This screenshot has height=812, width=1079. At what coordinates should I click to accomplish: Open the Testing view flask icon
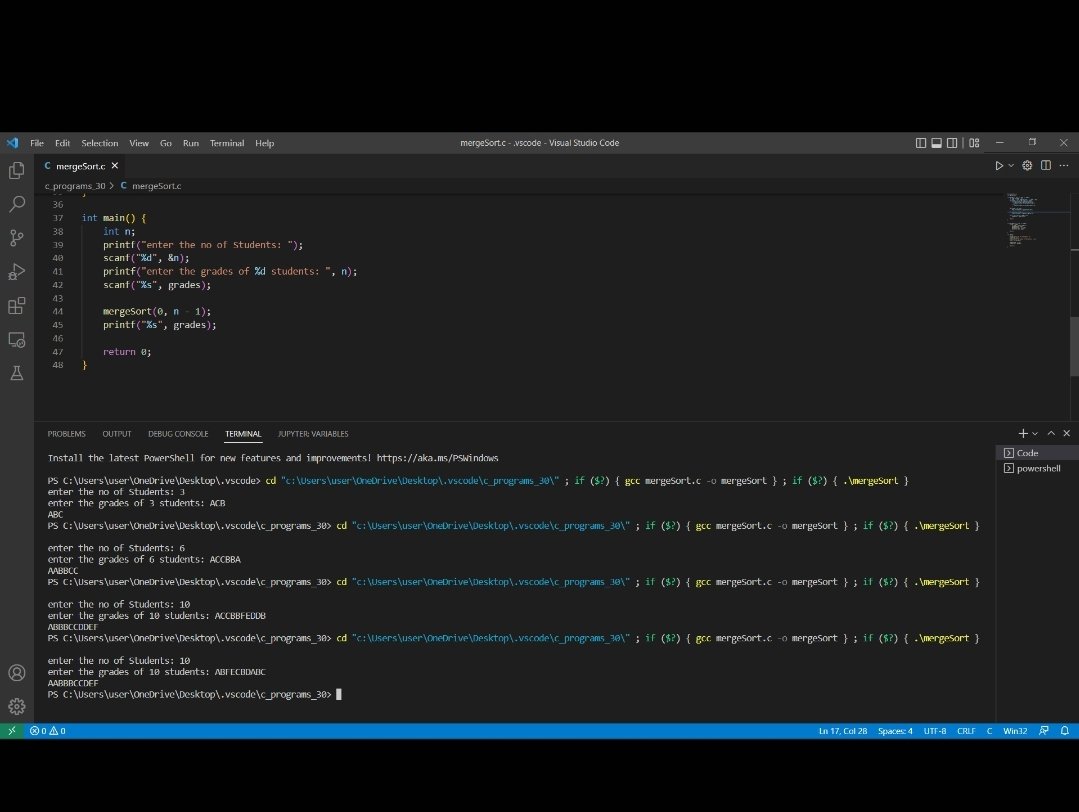pyautogui.click(x=16, y=374)
